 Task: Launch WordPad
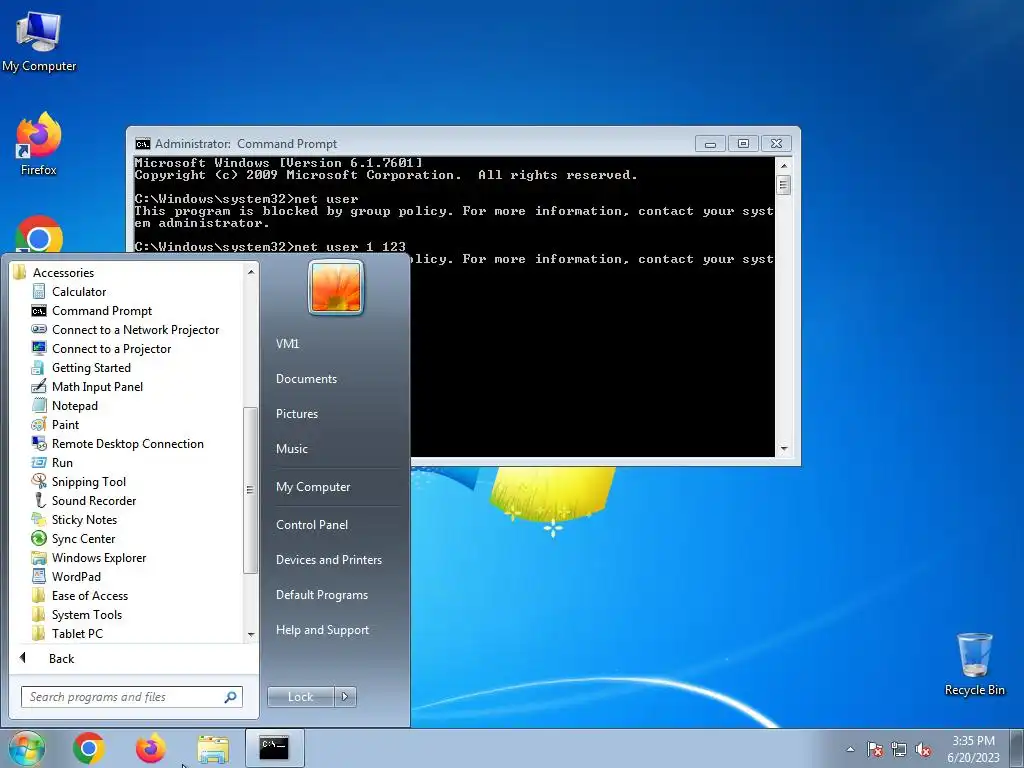click(x=76, y=576)
